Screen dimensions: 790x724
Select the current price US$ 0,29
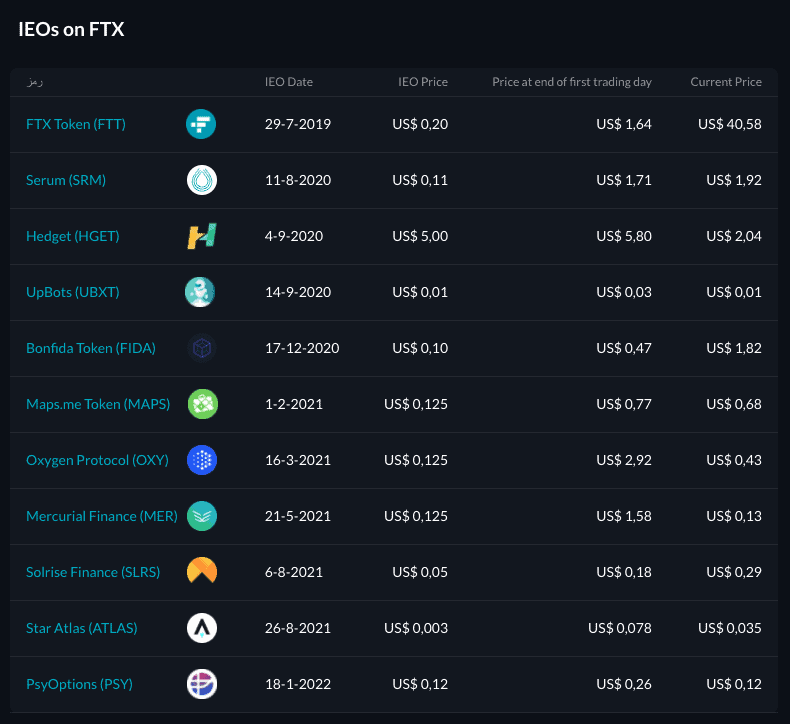click(x=734, y=572)
